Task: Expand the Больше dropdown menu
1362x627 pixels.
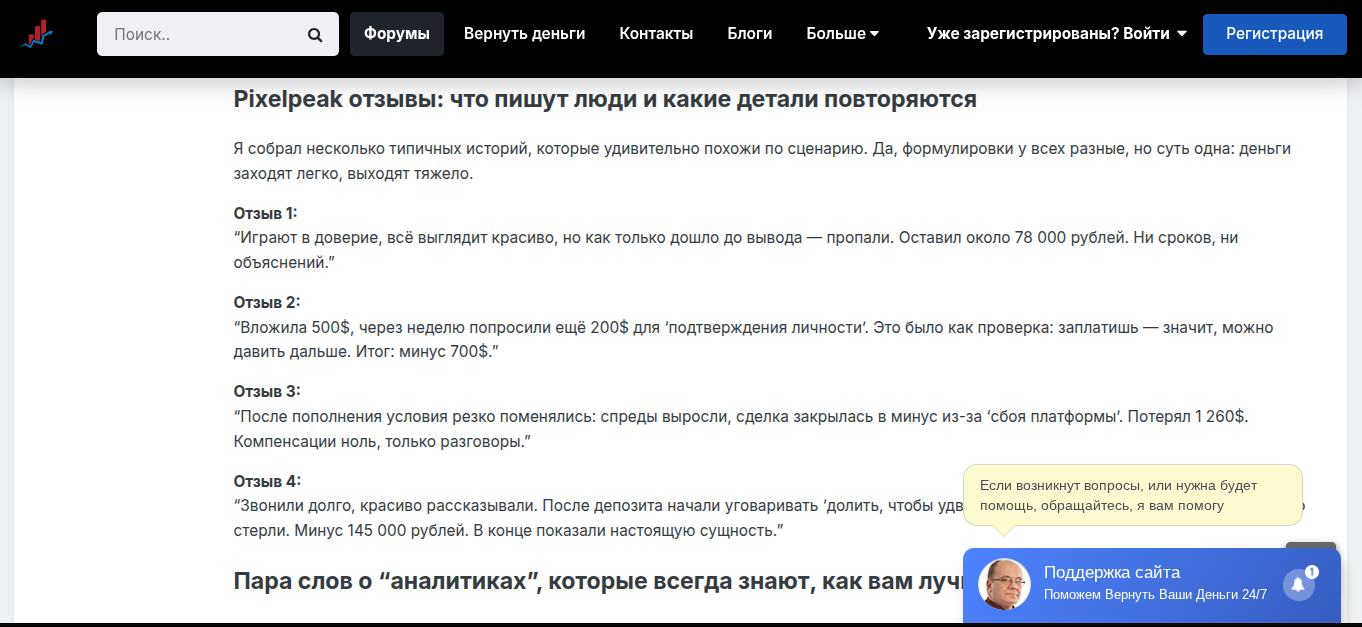Action: 842,34
